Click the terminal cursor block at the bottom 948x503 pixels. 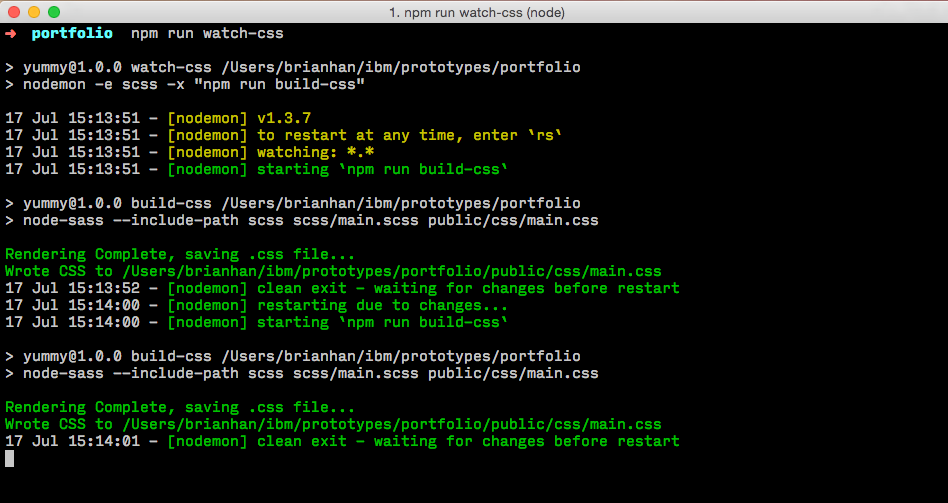coord(10,459)
